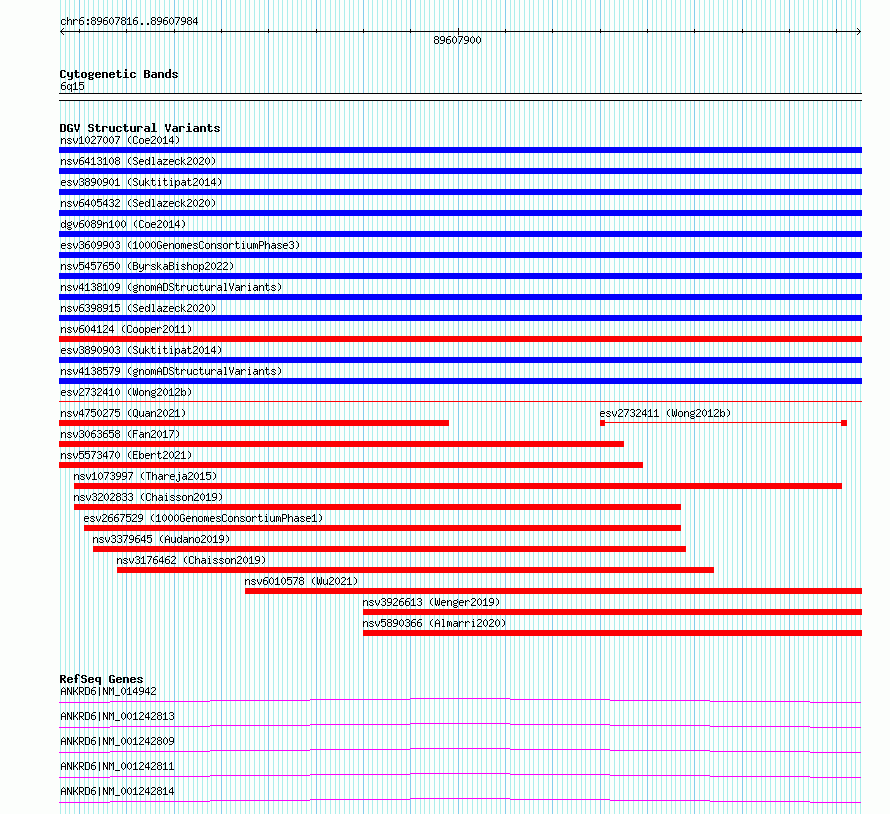Click the nsv3176462 (Chaisson2019) label
Image resolution: width=890 pixels, height=814 pixels.
point(191,560)
